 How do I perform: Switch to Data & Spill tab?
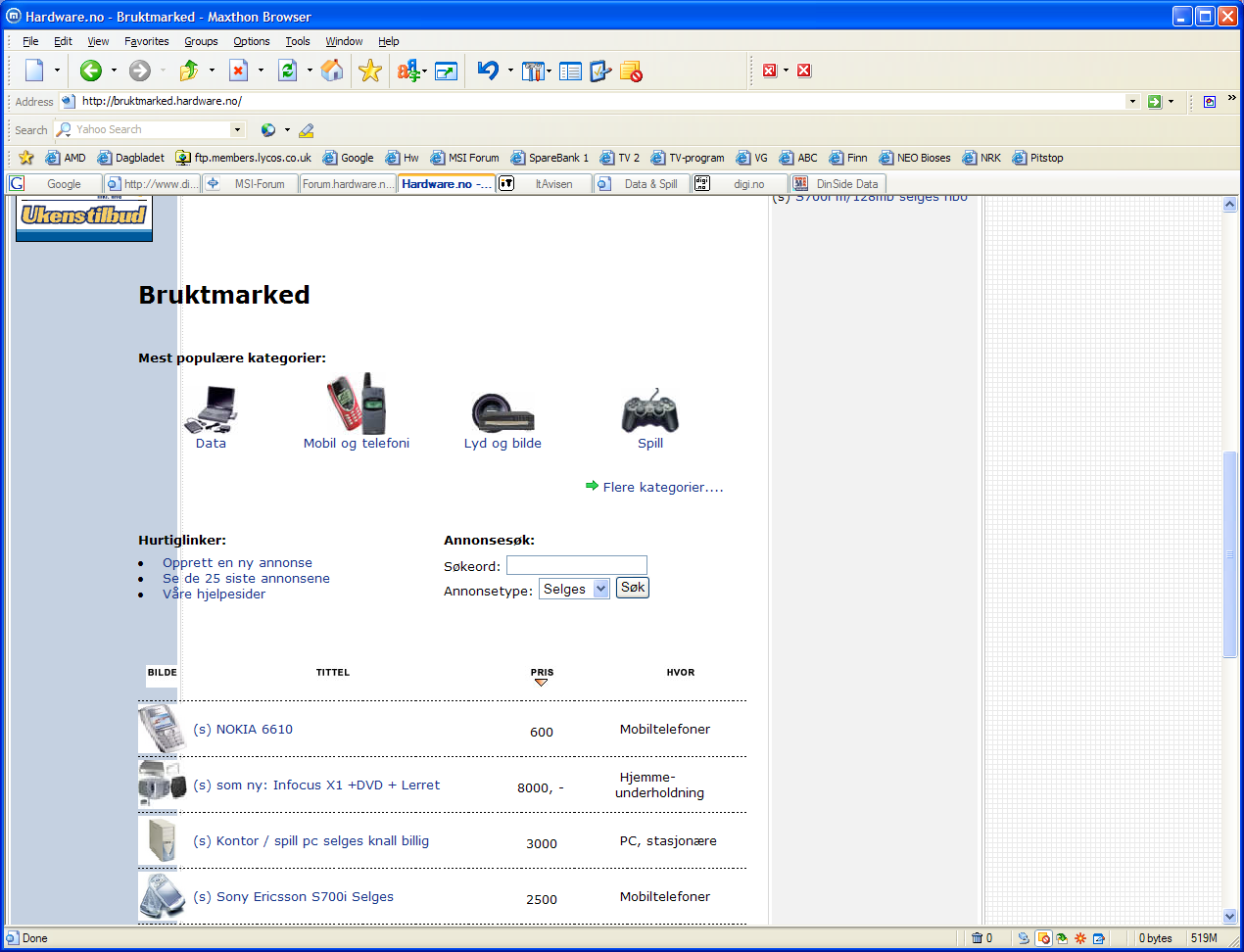tap(642, 183)
